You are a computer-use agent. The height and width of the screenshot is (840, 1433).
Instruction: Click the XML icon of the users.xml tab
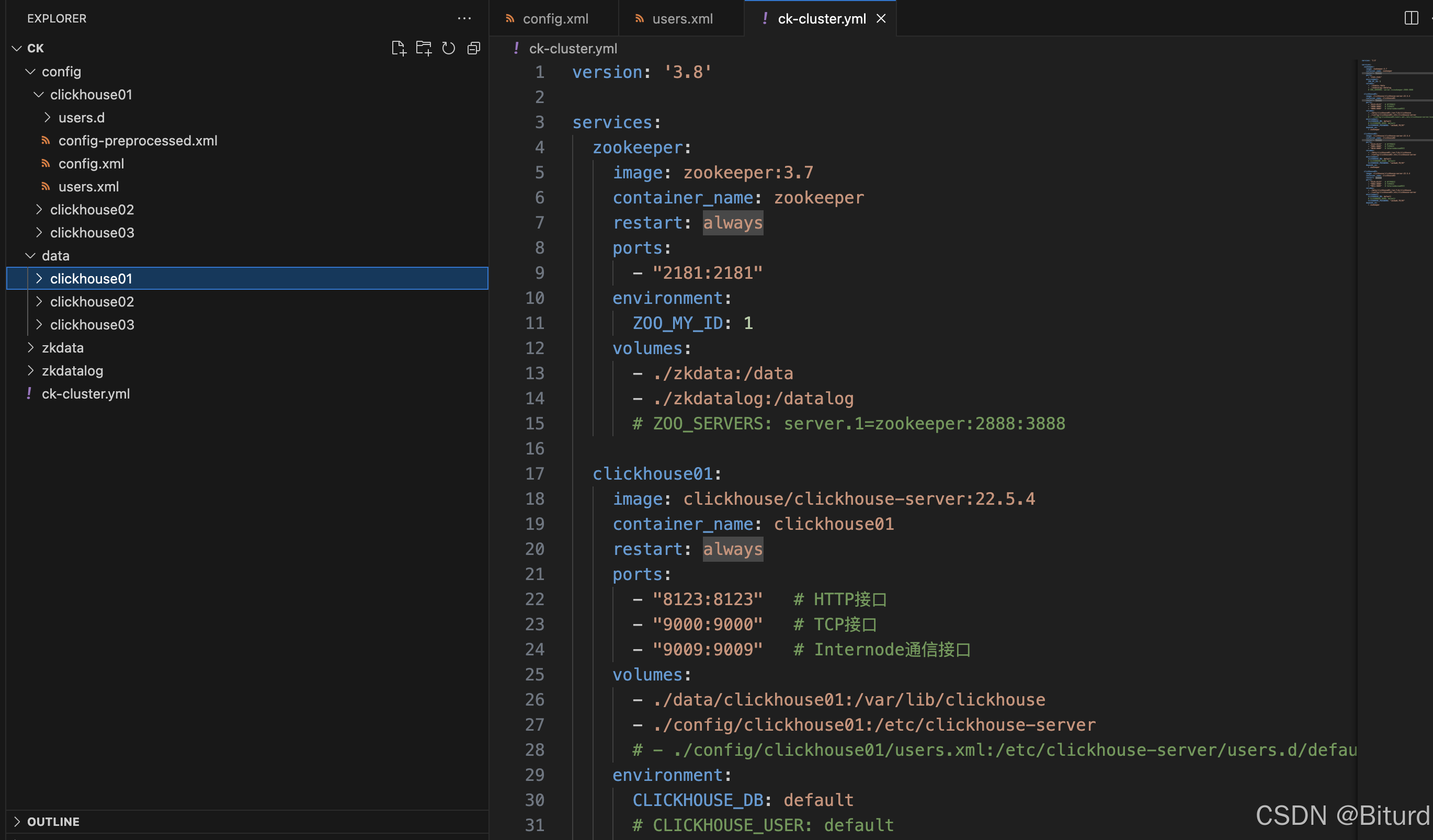coord(639,19)
